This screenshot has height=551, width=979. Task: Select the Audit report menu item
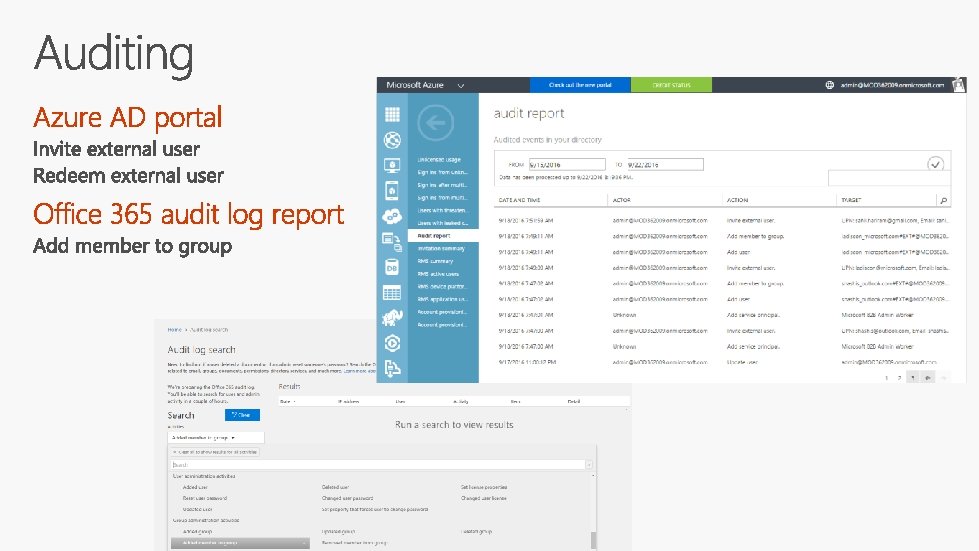[x=443, y=236]
